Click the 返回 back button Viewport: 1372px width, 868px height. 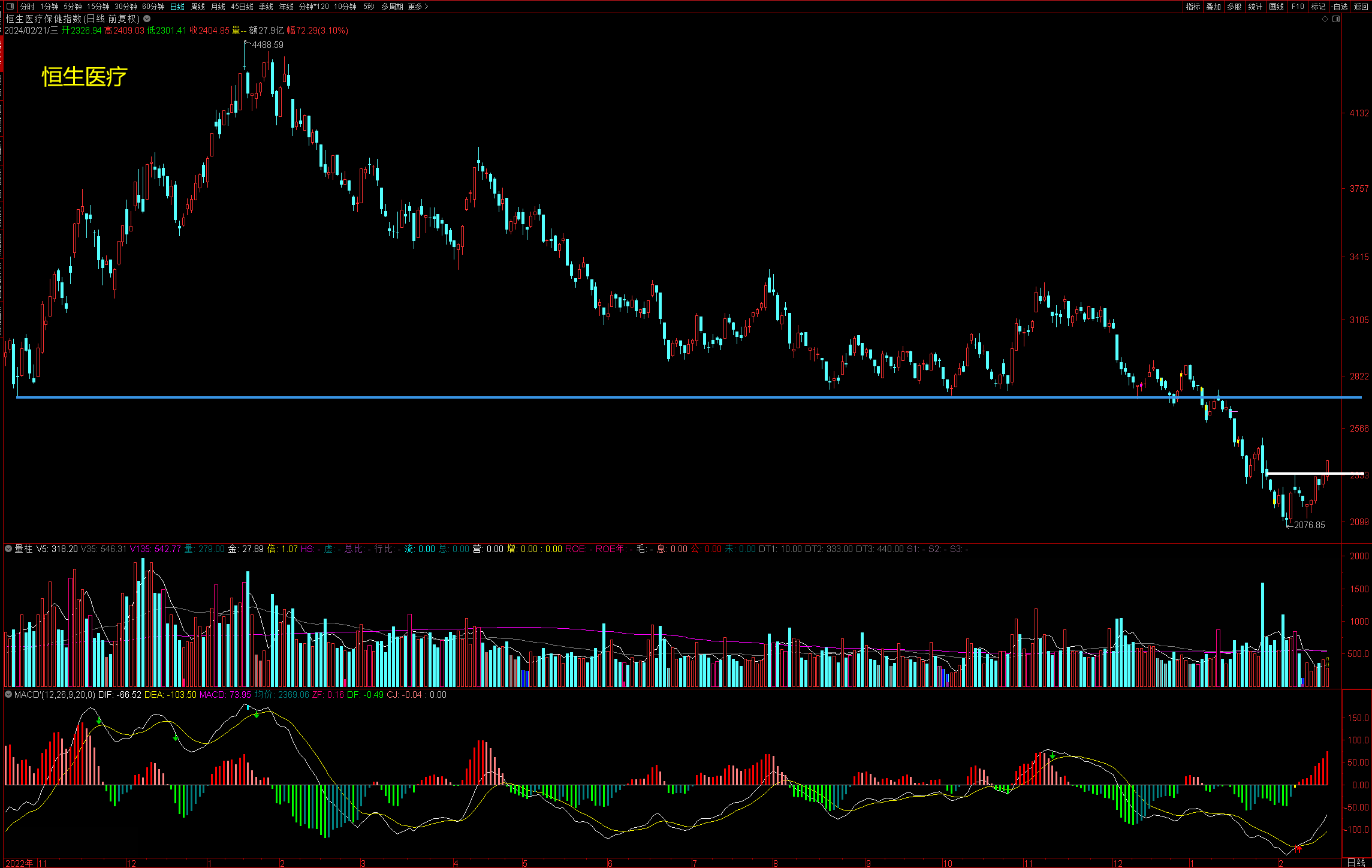click(1361, 7)
